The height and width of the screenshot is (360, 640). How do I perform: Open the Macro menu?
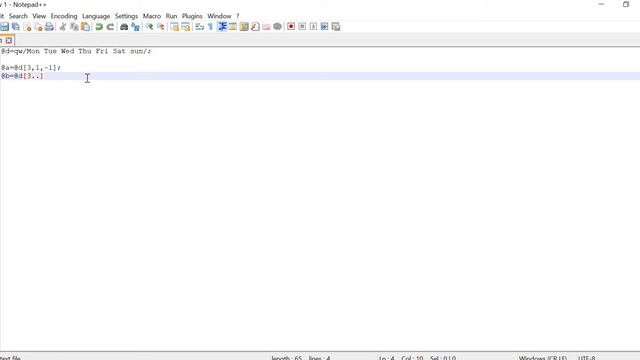pyautogui.click(x=152, y=16)
